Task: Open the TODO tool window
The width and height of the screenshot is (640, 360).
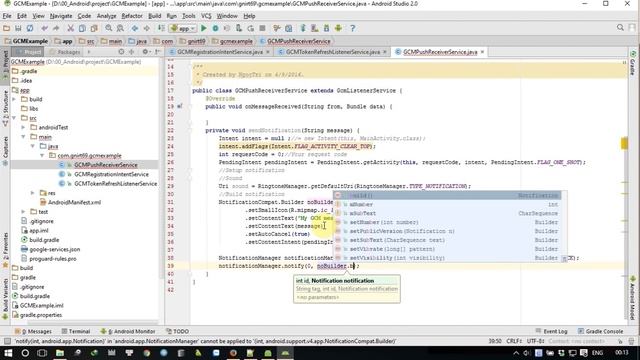Action: click(178, 331)
